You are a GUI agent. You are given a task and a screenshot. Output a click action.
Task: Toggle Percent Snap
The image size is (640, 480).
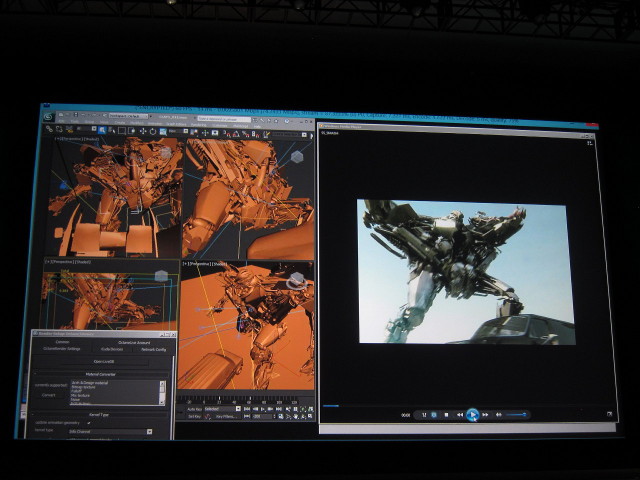(246, 133)
